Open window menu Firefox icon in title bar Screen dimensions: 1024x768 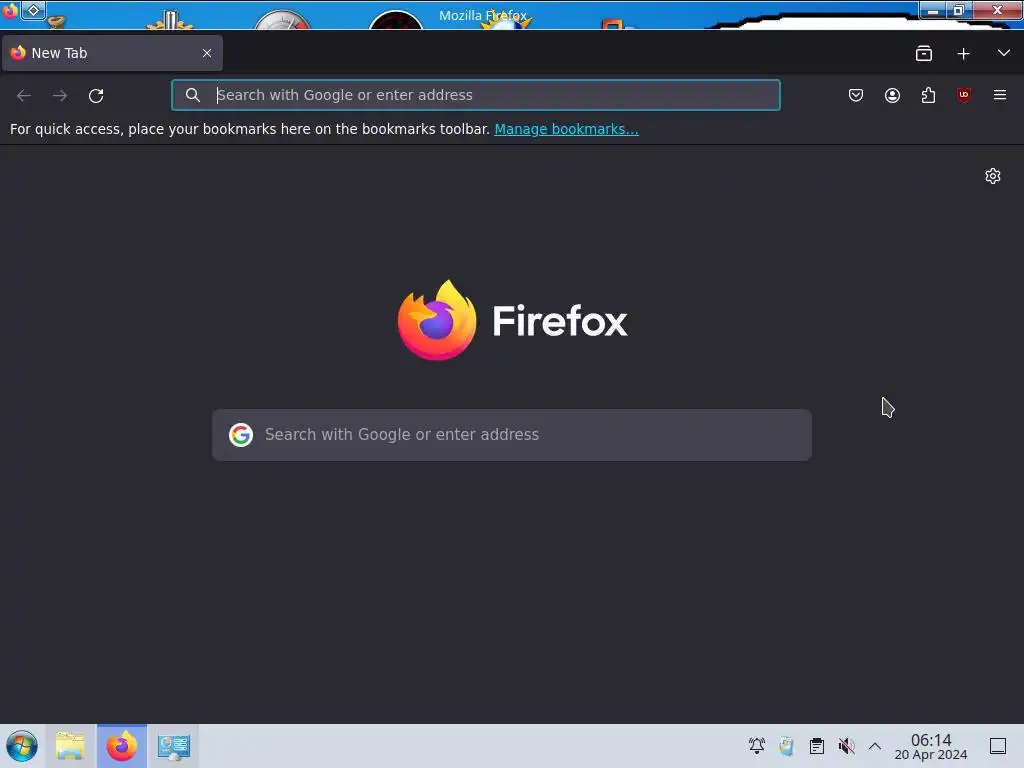[10, 10]
